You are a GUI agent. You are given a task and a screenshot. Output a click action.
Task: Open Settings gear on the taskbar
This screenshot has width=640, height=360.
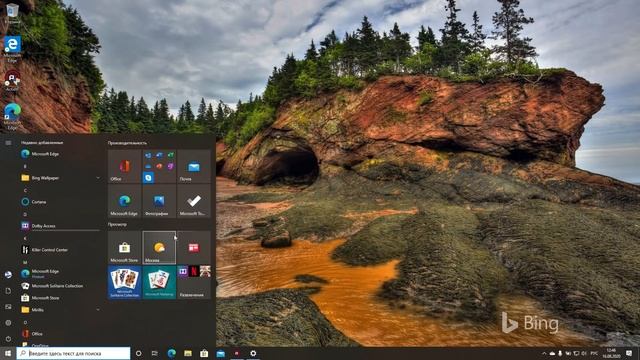click(253, 353)
